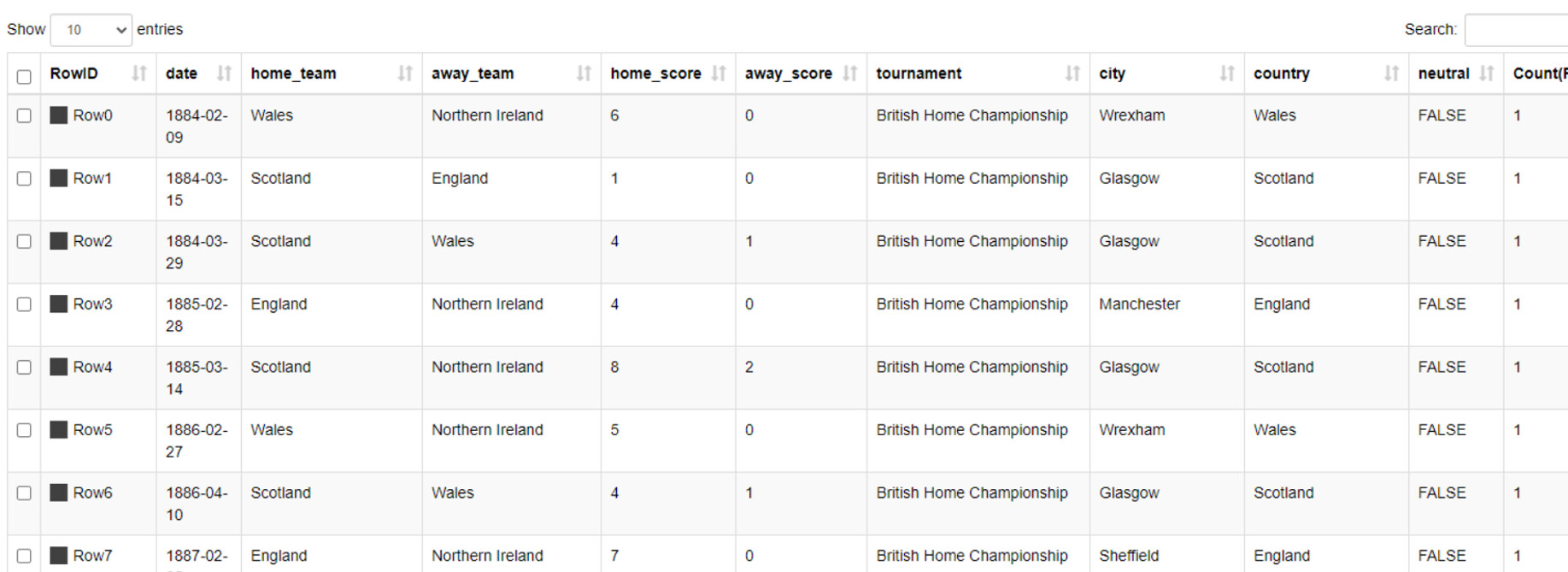Sort table by RowID column icon
Screen dimensions: 1568x572
(x=139, y=74)
